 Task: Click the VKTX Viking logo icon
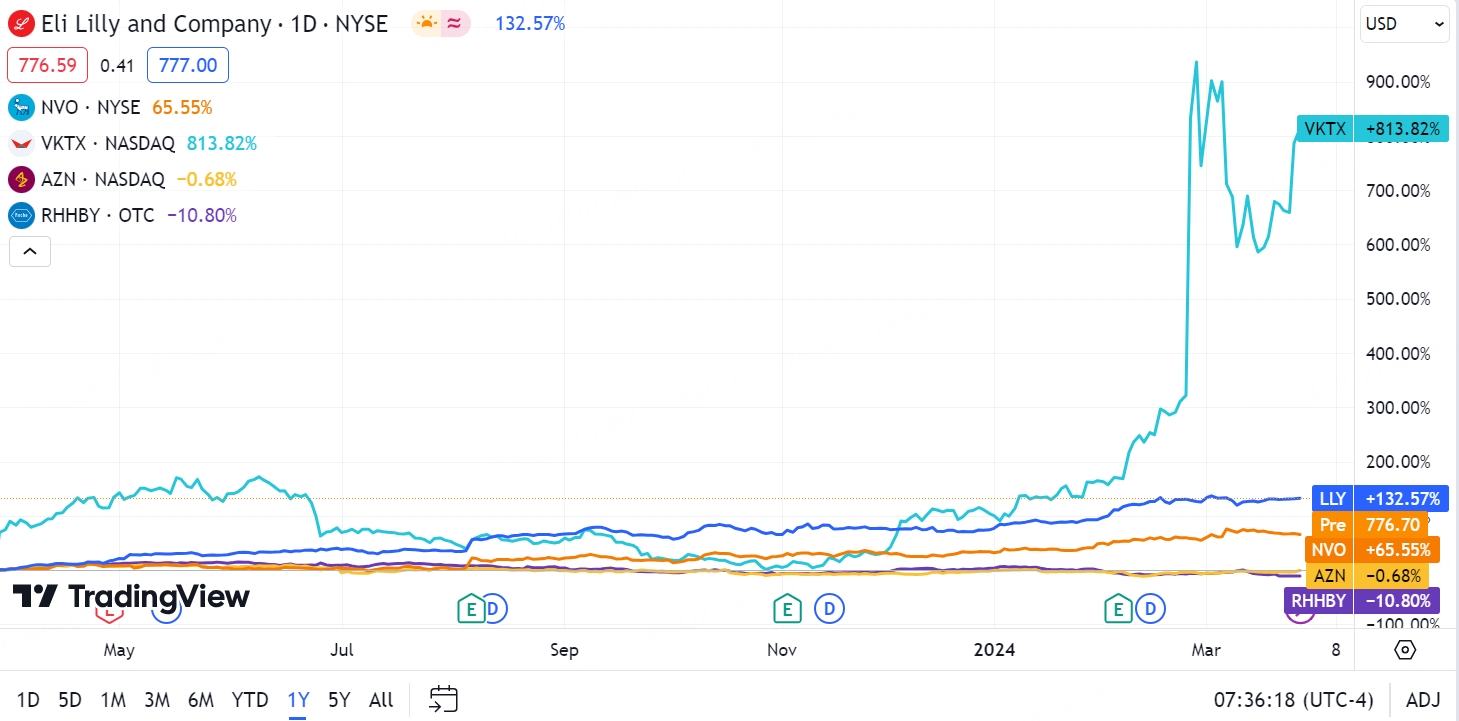(x=20, y=143)
